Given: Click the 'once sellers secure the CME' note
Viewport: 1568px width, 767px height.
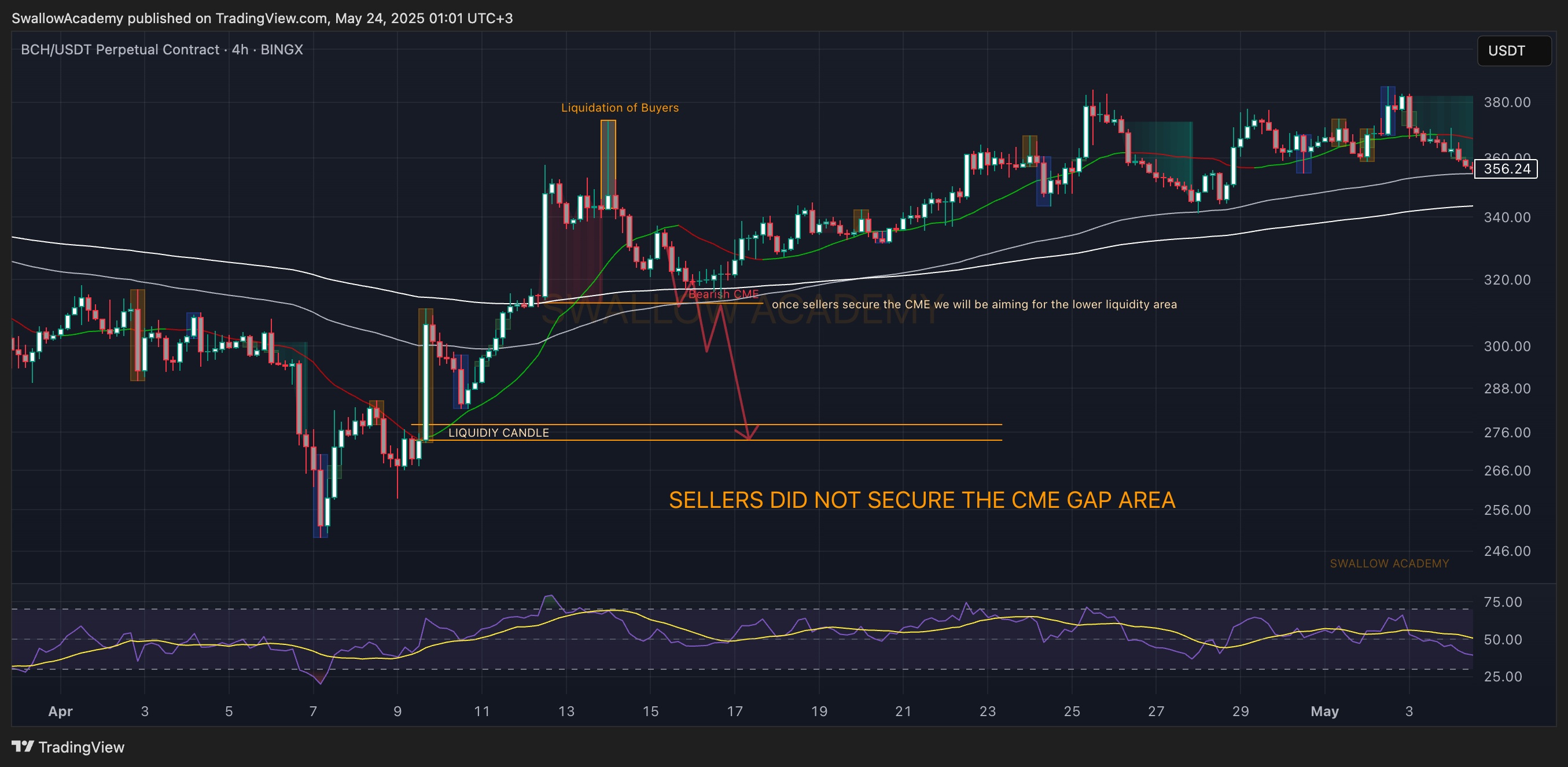Looking at the screenshot, I should coord(974,304).
